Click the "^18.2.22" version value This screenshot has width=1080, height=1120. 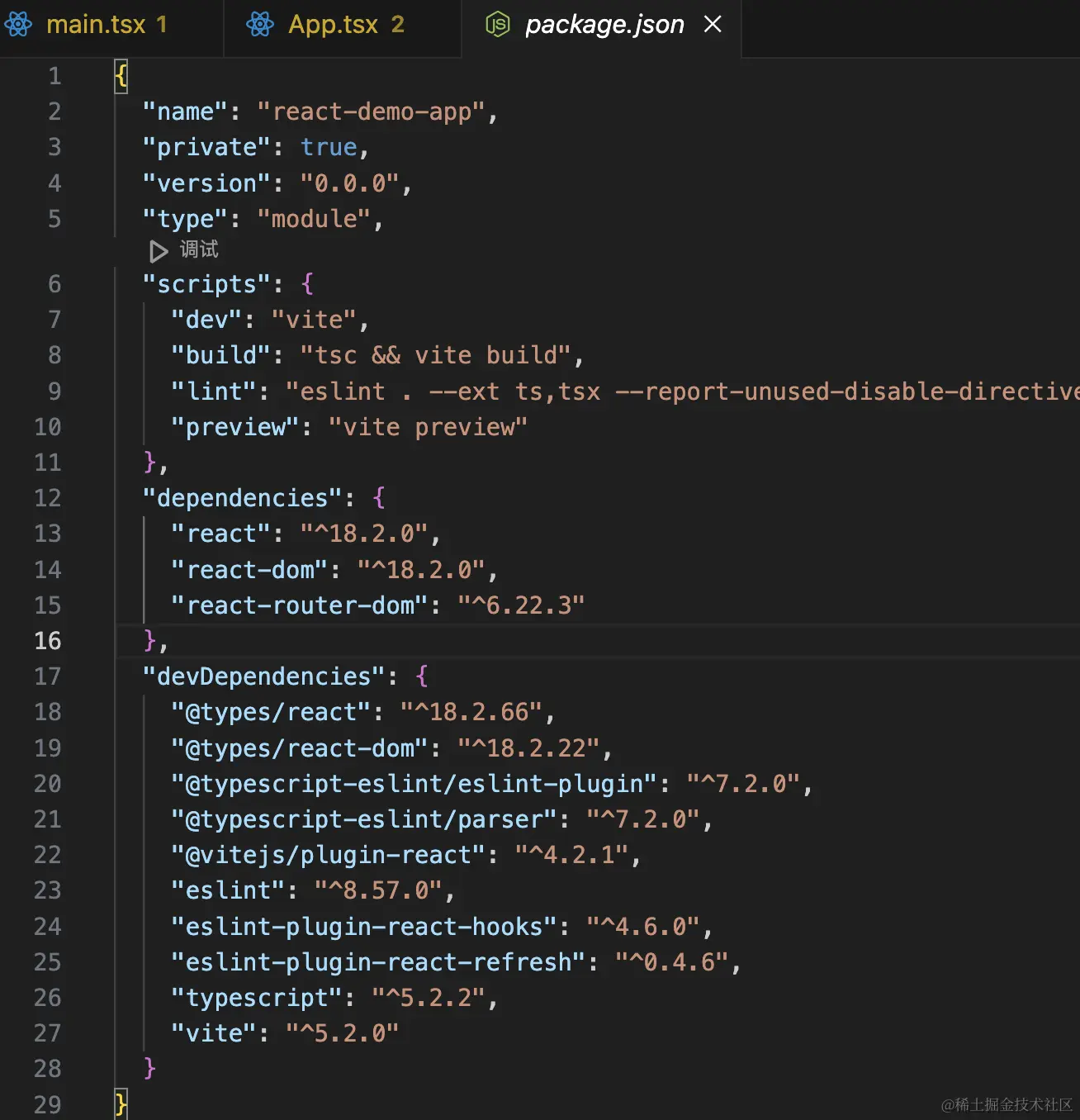coord(528,748)
